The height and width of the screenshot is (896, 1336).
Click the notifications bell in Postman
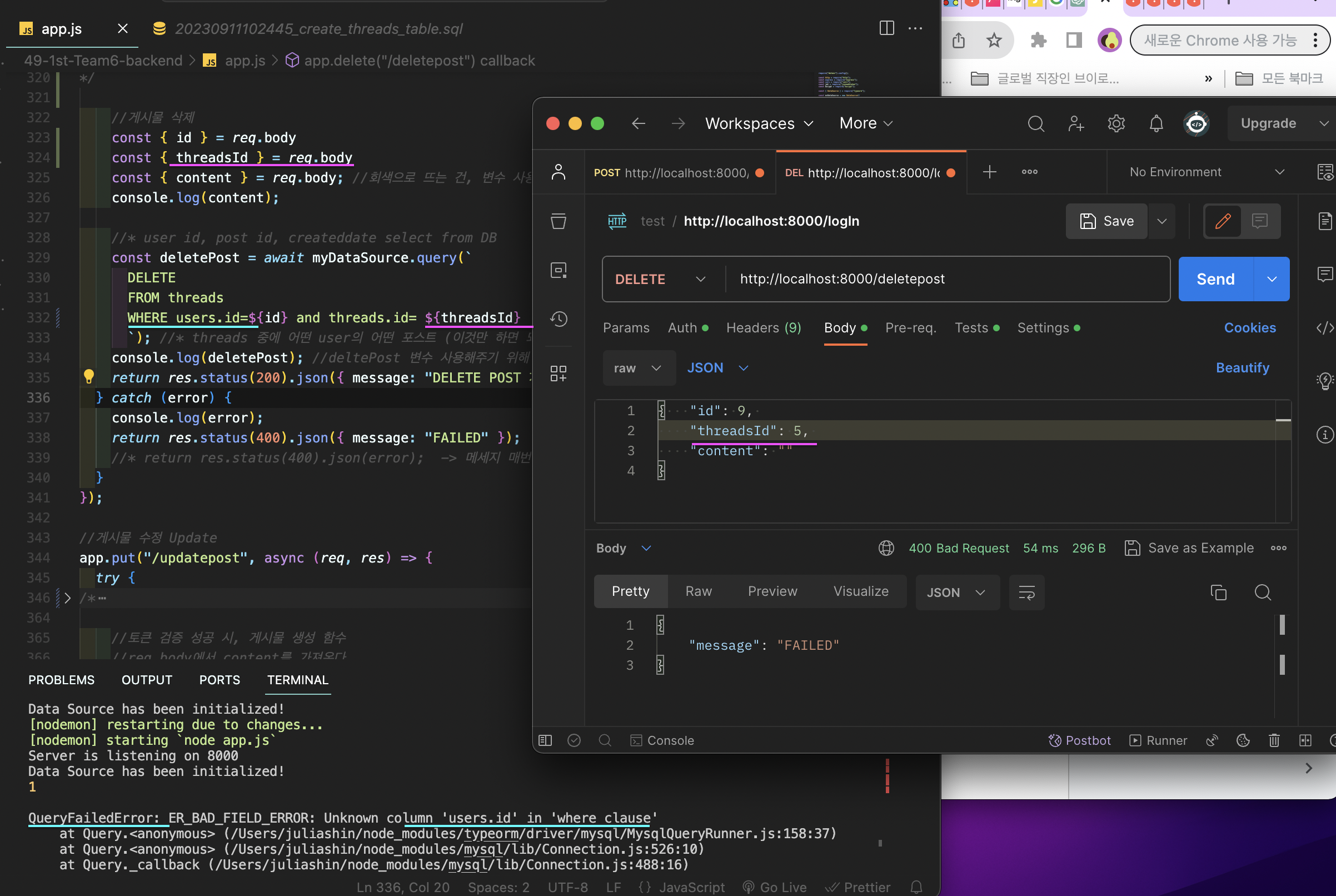point(1156,123)
